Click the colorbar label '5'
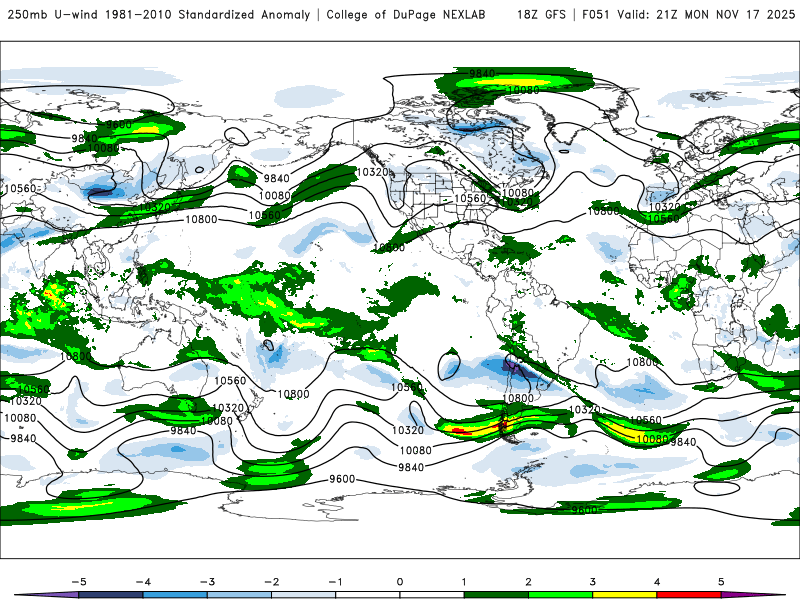The width and height of the screenshot is (800, 600). pyautogui.click(x=721, y=582)
